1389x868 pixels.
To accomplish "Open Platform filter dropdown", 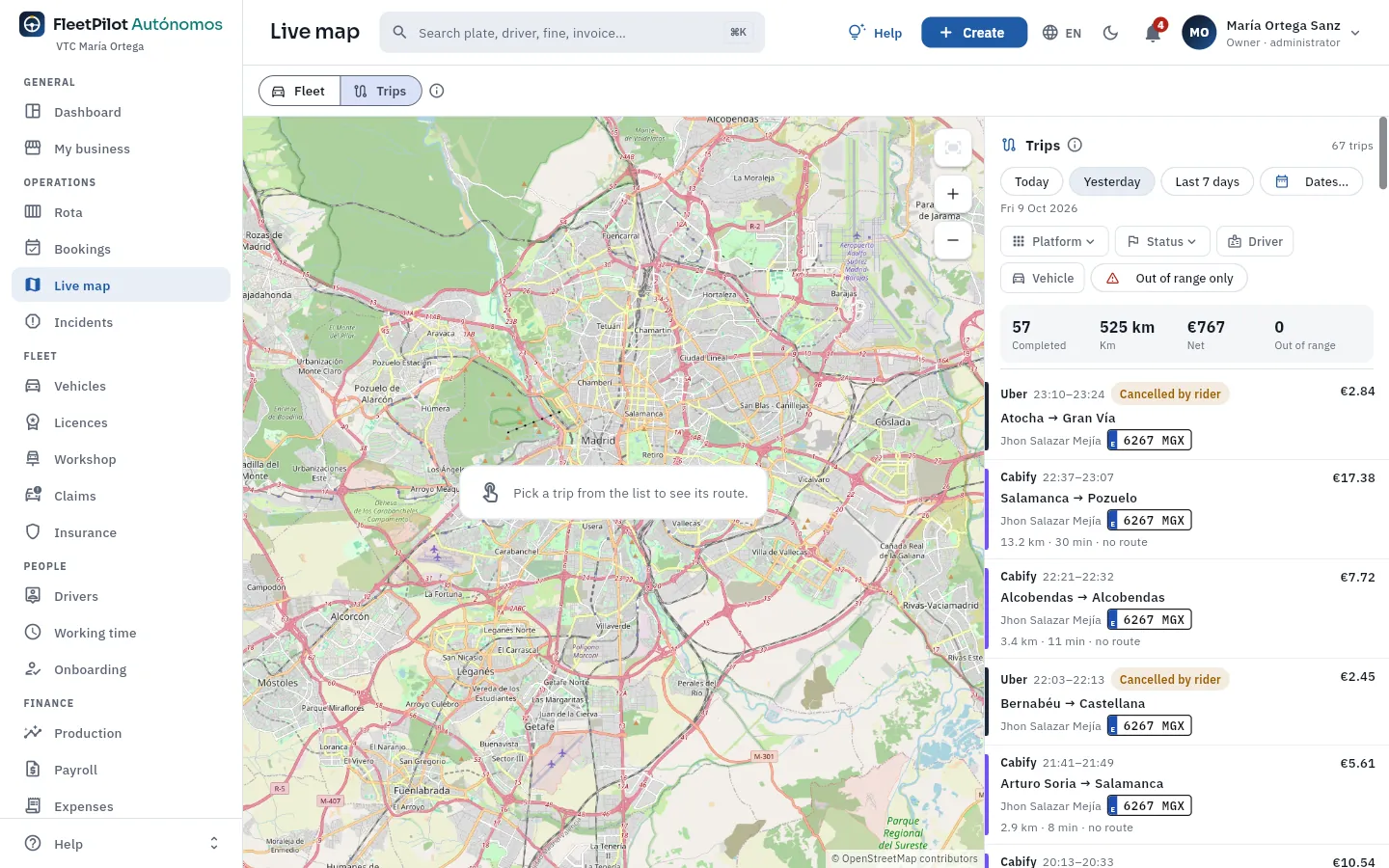I will 1054,241.
